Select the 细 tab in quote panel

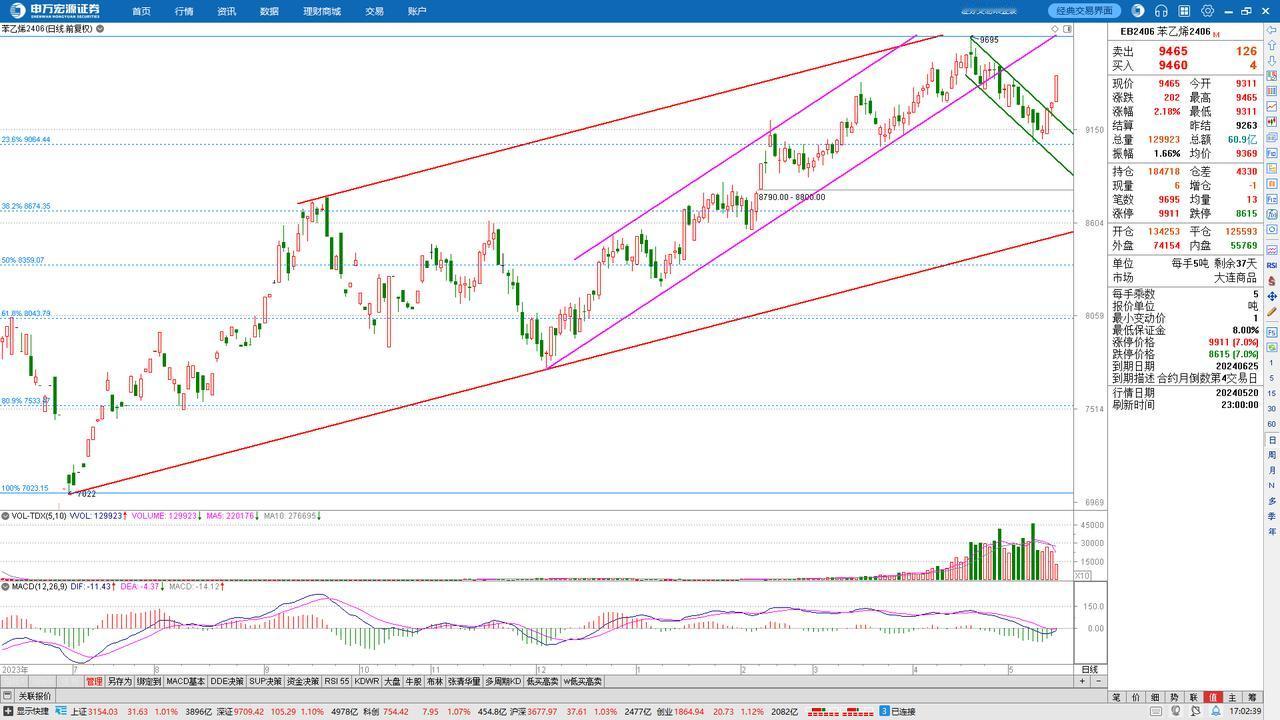pyautogui.click(x=1155, y=697)
